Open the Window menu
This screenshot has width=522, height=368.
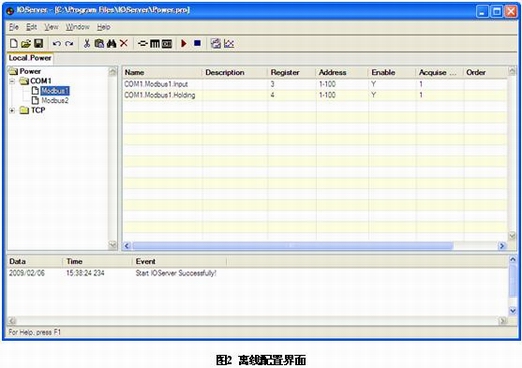[78, 27]
